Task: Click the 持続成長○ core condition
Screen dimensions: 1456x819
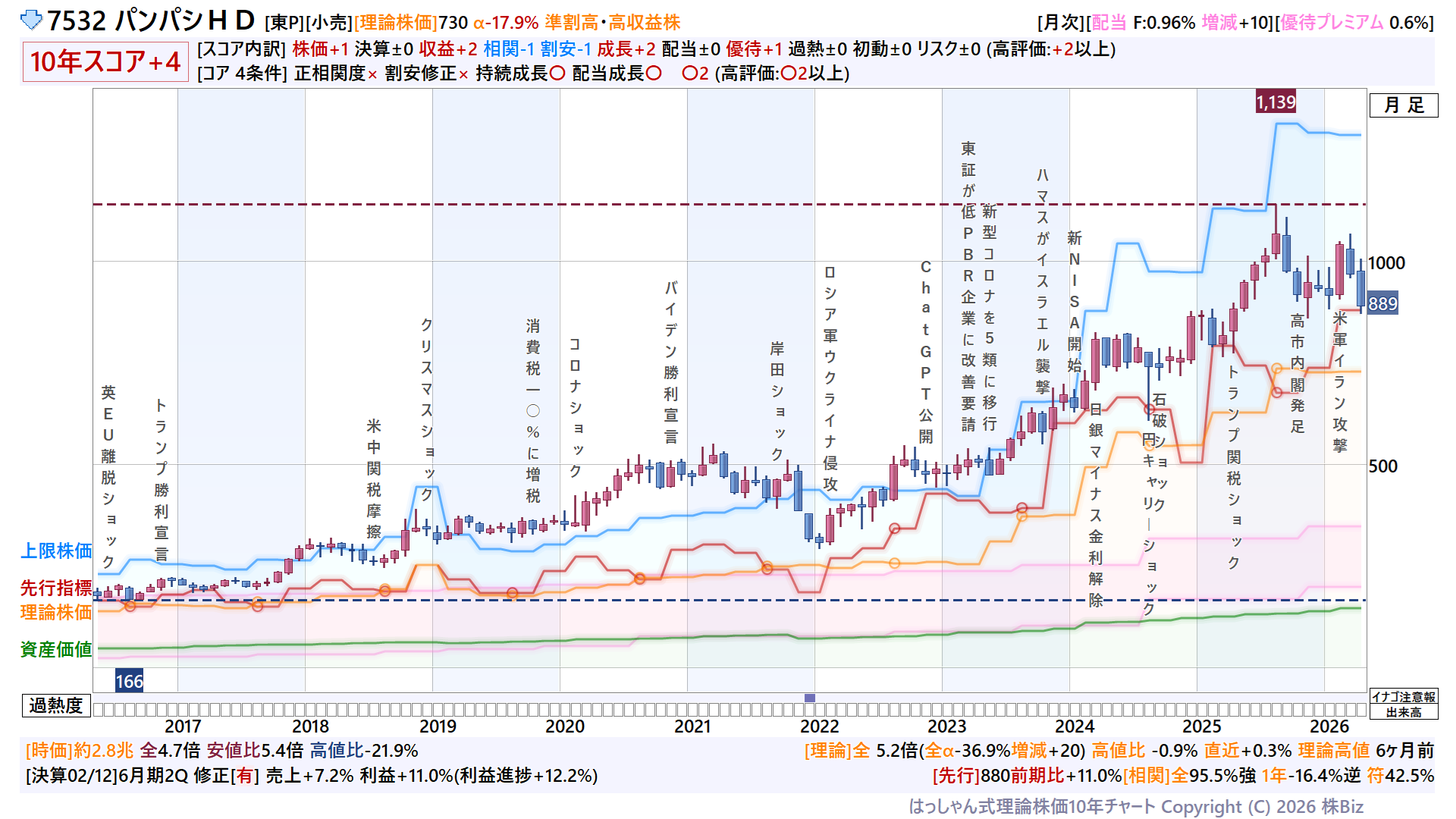Action: coord(520,74)
